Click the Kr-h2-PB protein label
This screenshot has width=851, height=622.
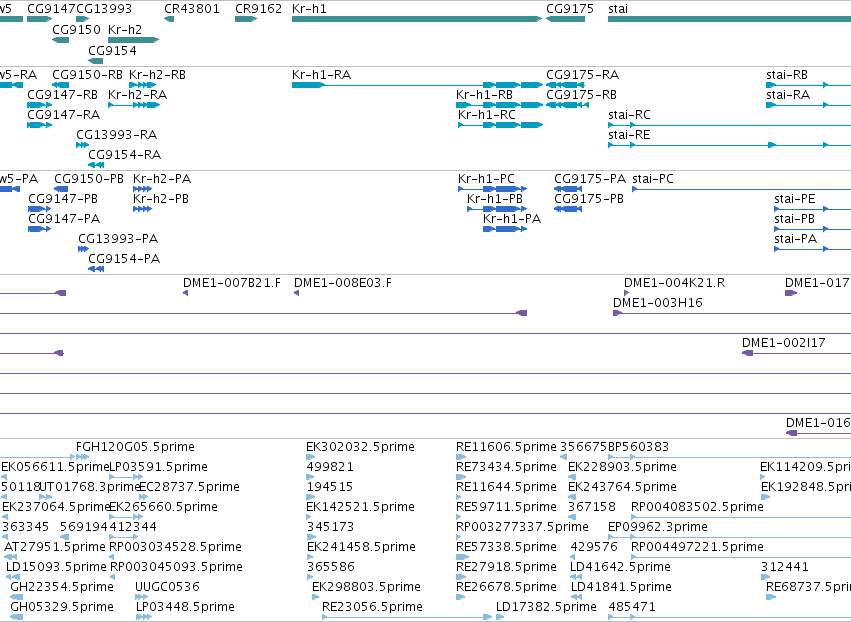[x=161, y=199]
